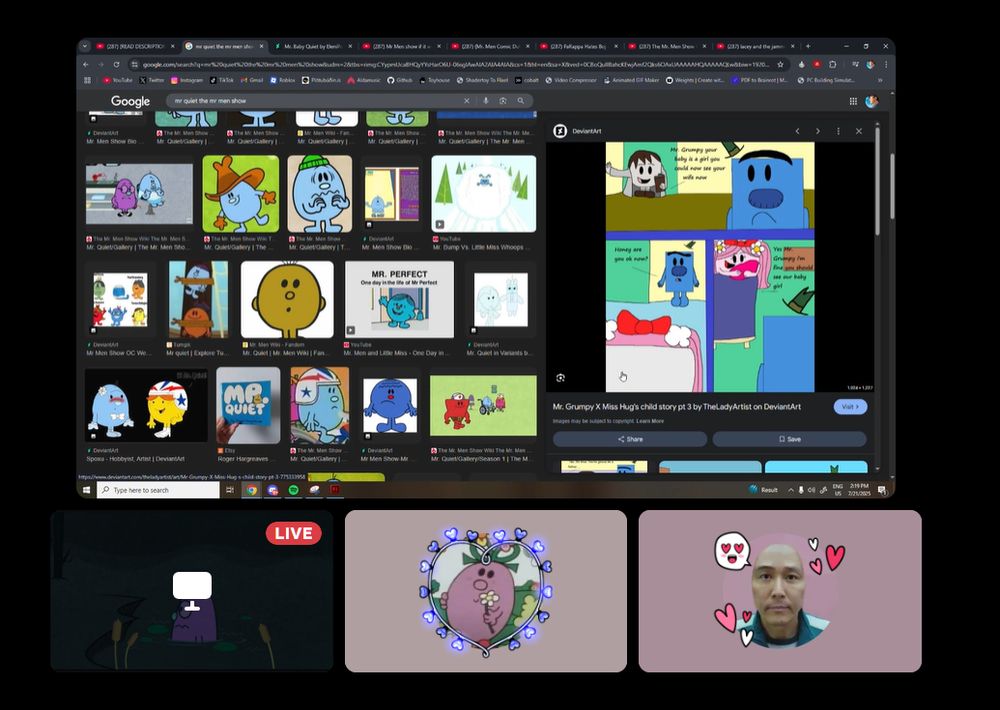Open a new browser tab
Viewport: 1000px width, 710px height.
pyautogui.click(x=808, y=47)
